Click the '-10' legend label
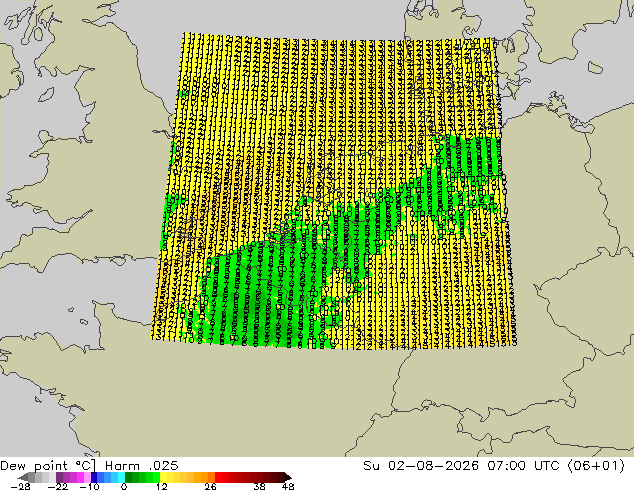Image resolution: width=634 pixels, height=490 pixels. tap(89, 486)
